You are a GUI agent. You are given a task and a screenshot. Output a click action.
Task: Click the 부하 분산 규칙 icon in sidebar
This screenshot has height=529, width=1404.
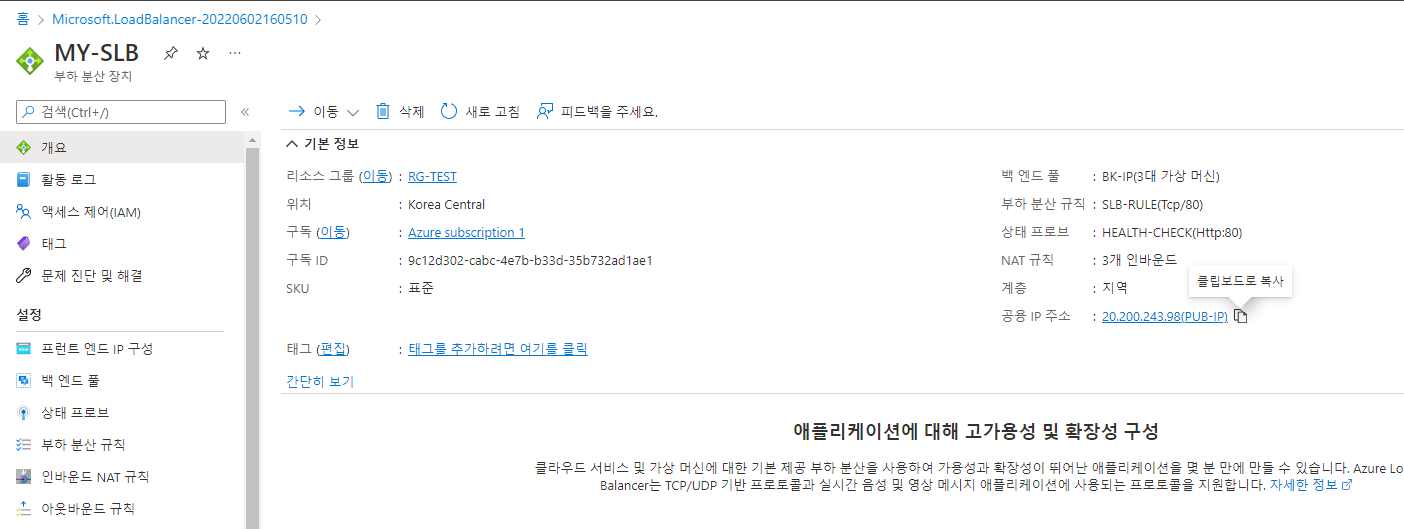(25, 444)
